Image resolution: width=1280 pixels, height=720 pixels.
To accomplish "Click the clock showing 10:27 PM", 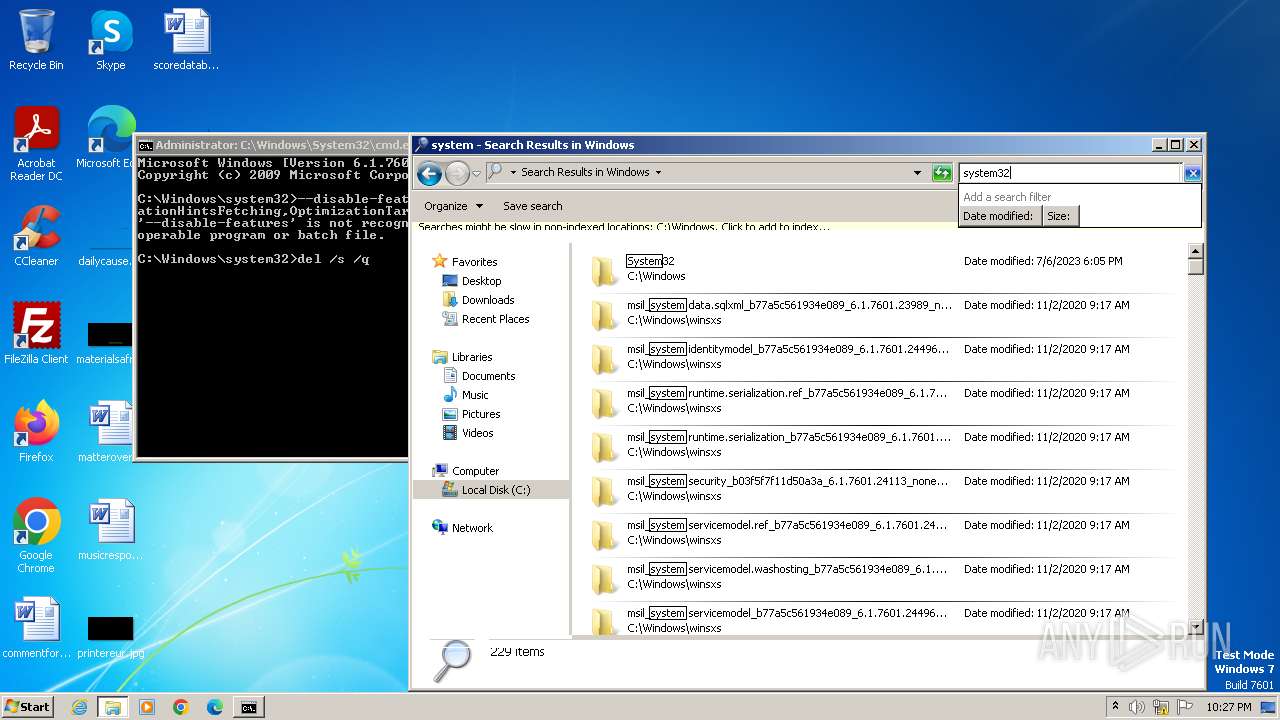I will 1228,707.
